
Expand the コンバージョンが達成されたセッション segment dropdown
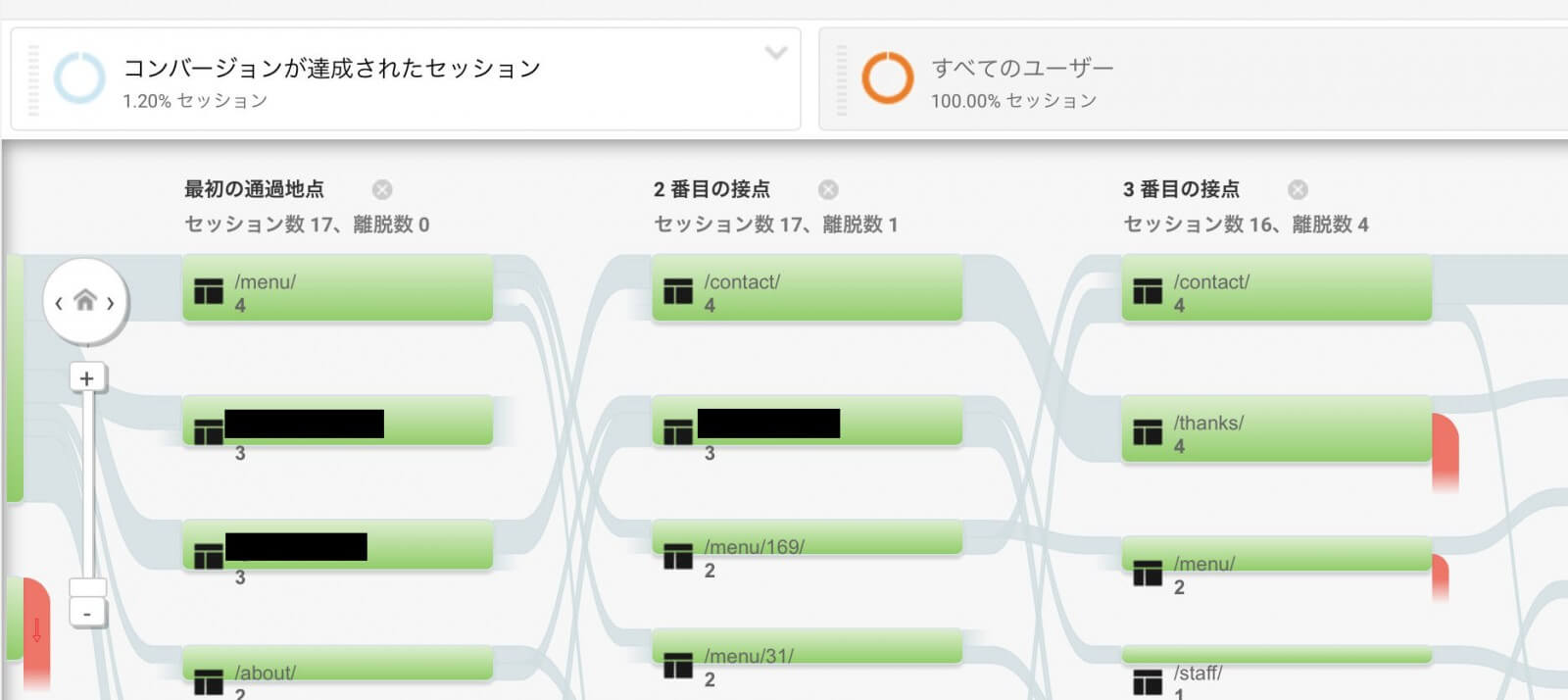pos(776,53)
